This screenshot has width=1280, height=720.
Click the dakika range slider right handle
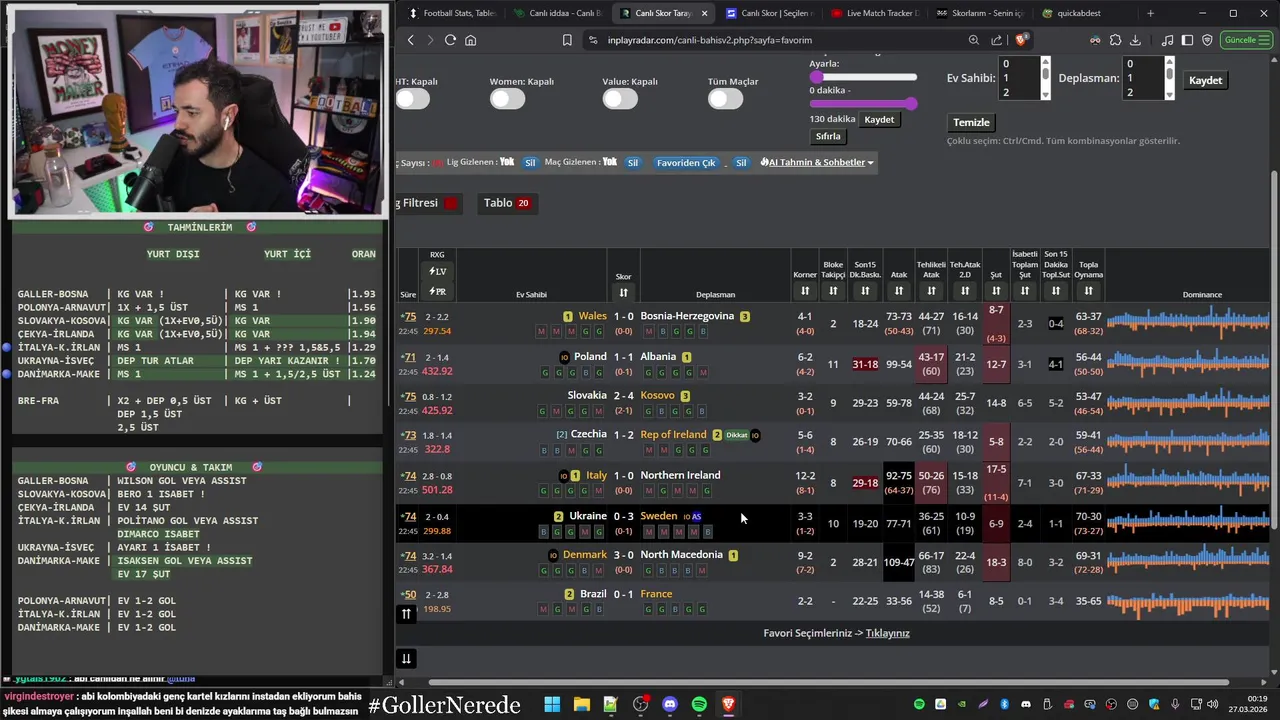[x=910, y=103]
